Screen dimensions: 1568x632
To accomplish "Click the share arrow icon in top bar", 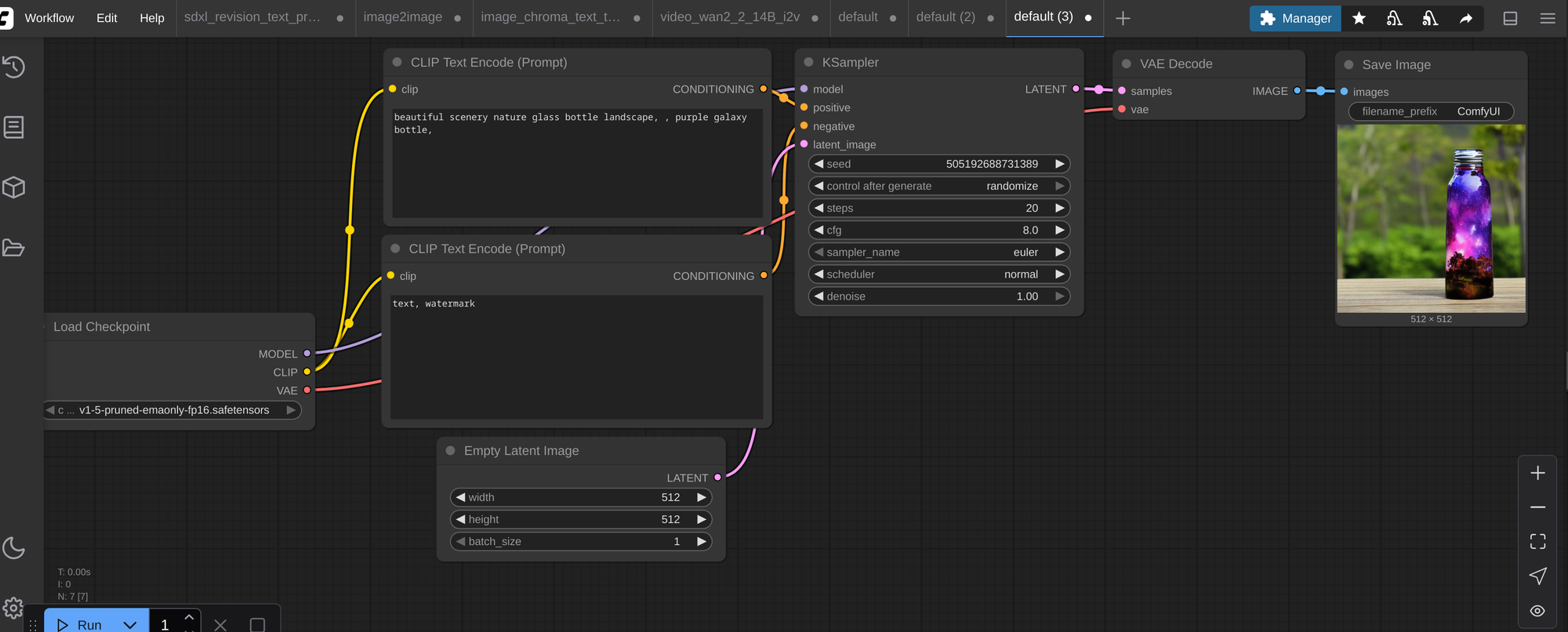I will tap(1465, 18).
